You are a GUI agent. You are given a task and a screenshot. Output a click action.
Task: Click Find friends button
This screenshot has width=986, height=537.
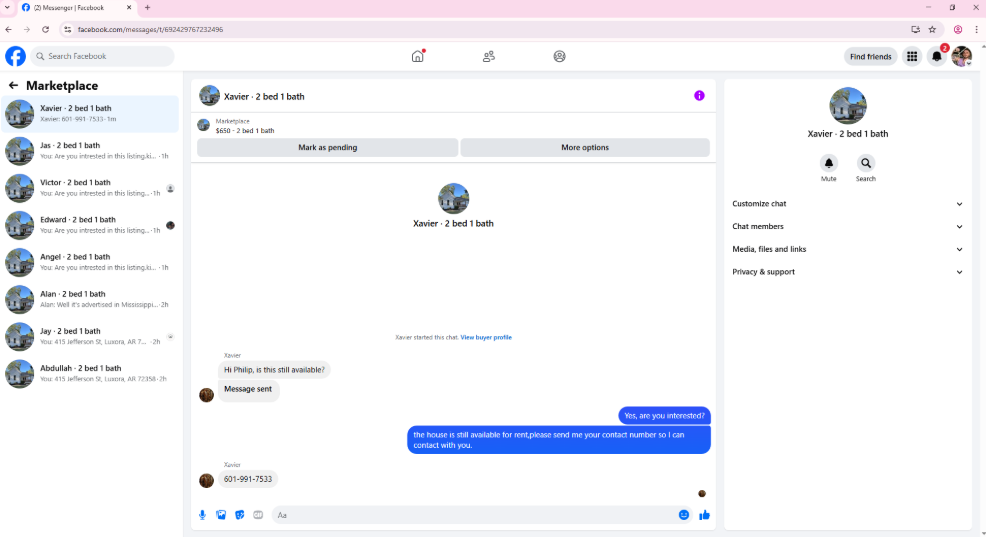(x=870, y=57)
